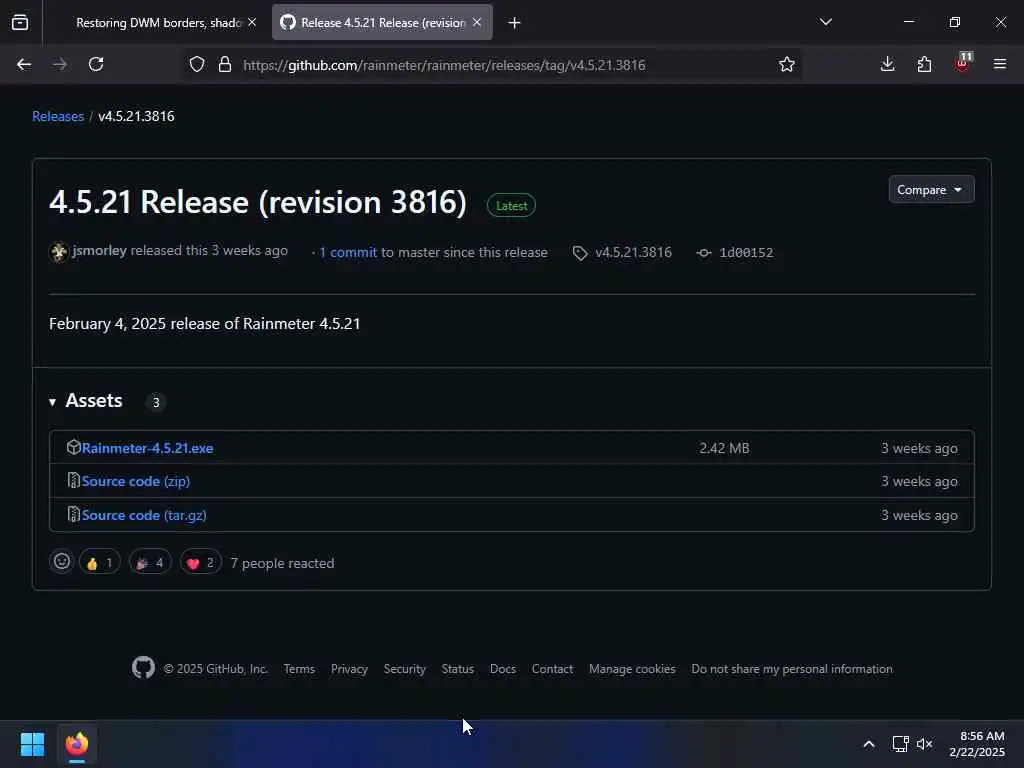Open uBlock Origin extension icon
Image resolution: width=1024 pixels, height=768 pixels.
(963, 63)
